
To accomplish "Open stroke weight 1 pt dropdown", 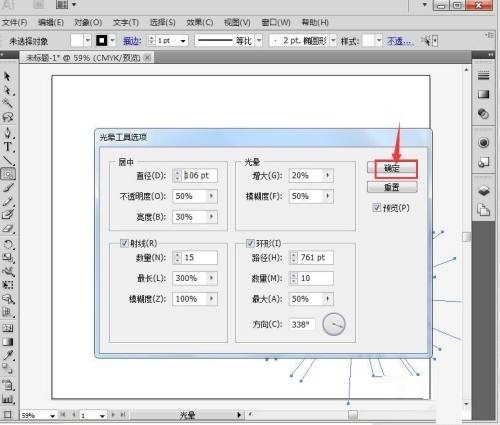I will [183, 41].
